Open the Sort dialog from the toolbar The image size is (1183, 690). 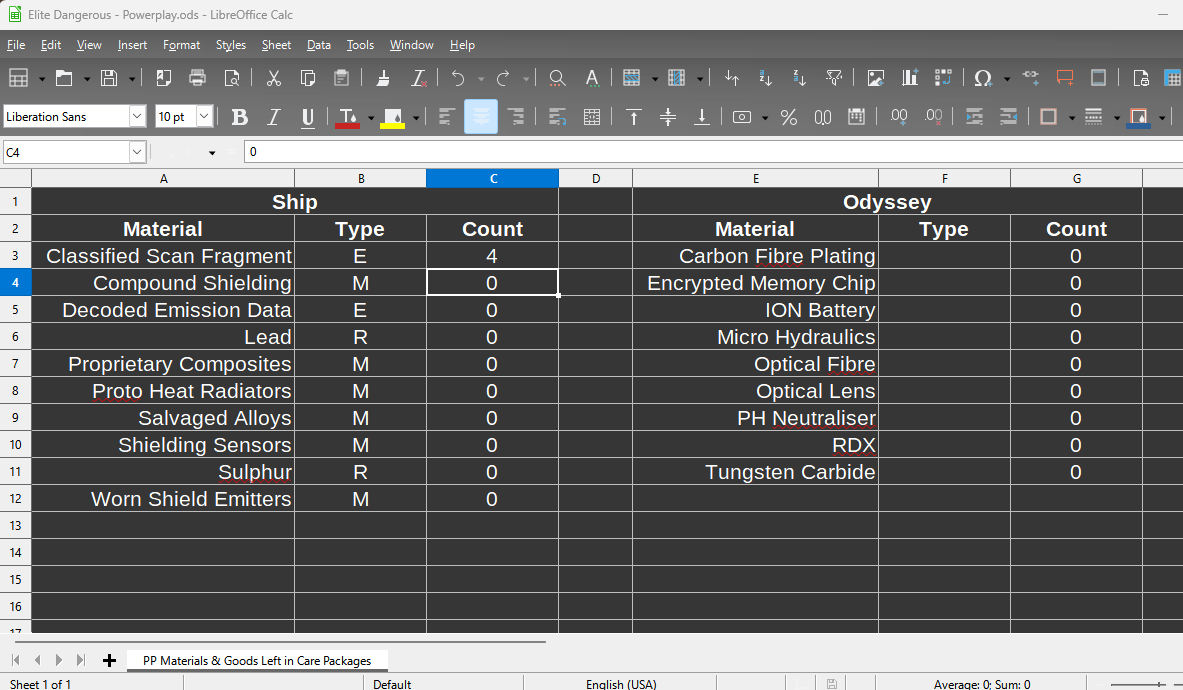pos(732,78)
